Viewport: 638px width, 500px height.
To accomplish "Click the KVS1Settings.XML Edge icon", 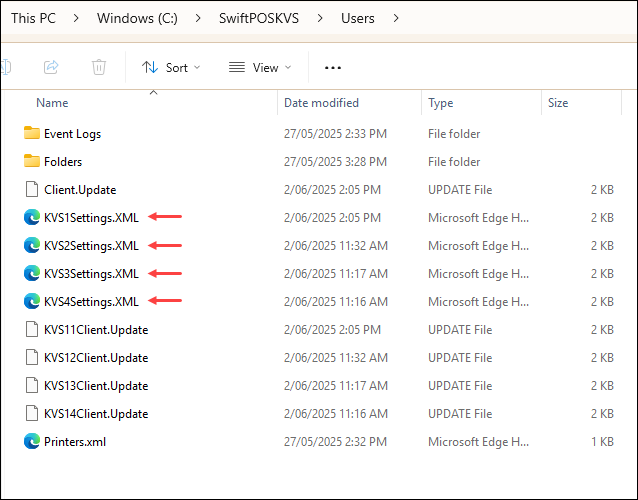I will (32, 217).
